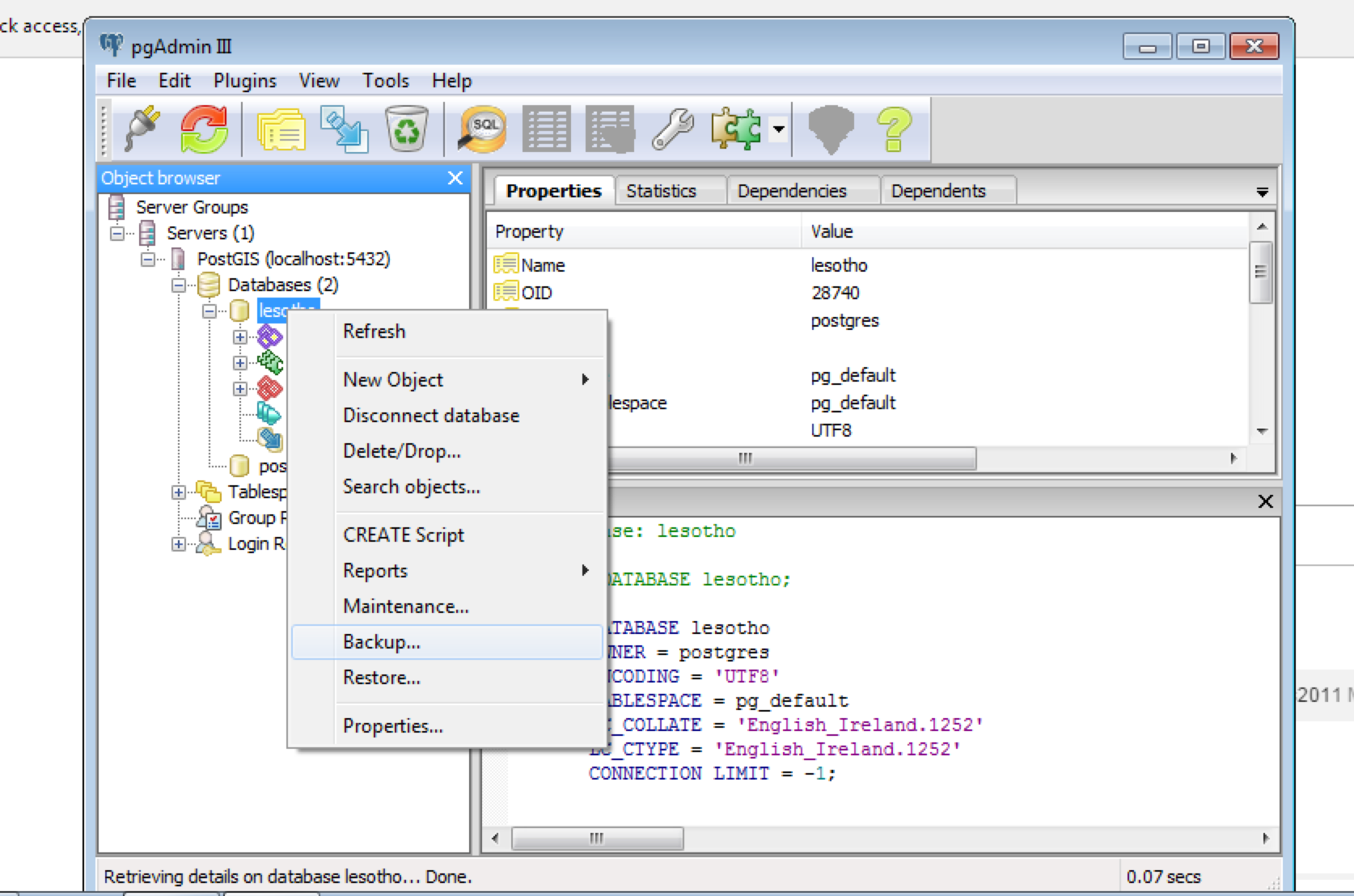Choose Delete/Drop... from context menu
The width and height of the screenshot is (1354, 896).
pyautogui.click(x=447, y=451)
